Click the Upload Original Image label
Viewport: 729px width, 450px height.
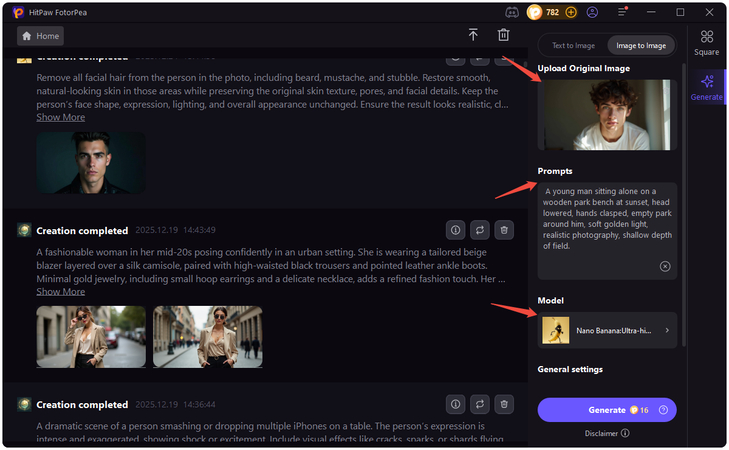pyautogui.click(x=584, y=68)
